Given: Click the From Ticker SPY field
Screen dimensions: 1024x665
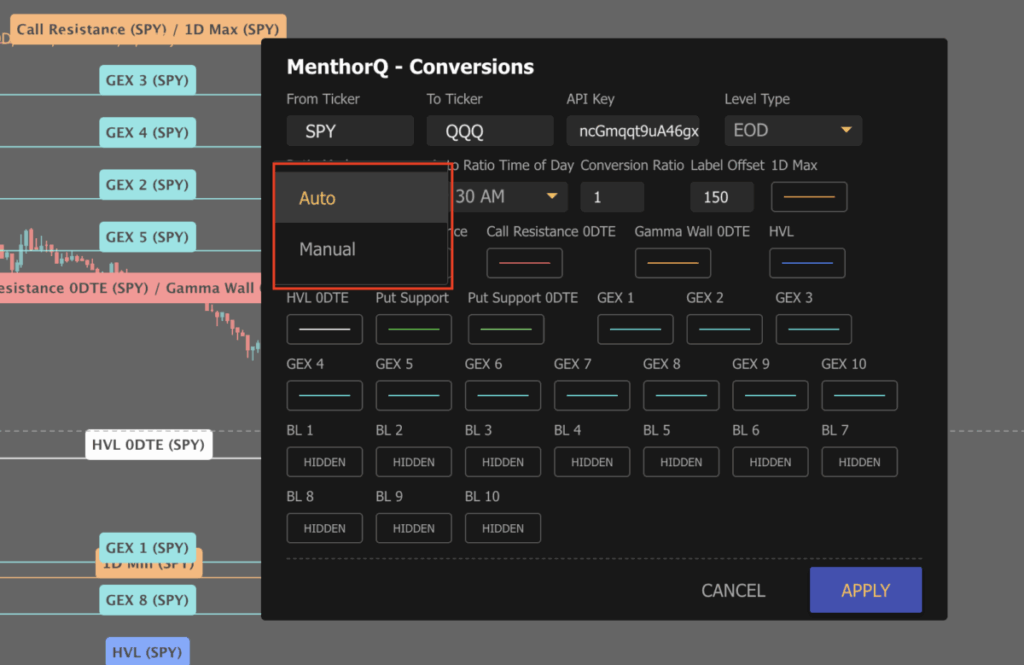Looking at the screenshot, I should click(349, 130).
